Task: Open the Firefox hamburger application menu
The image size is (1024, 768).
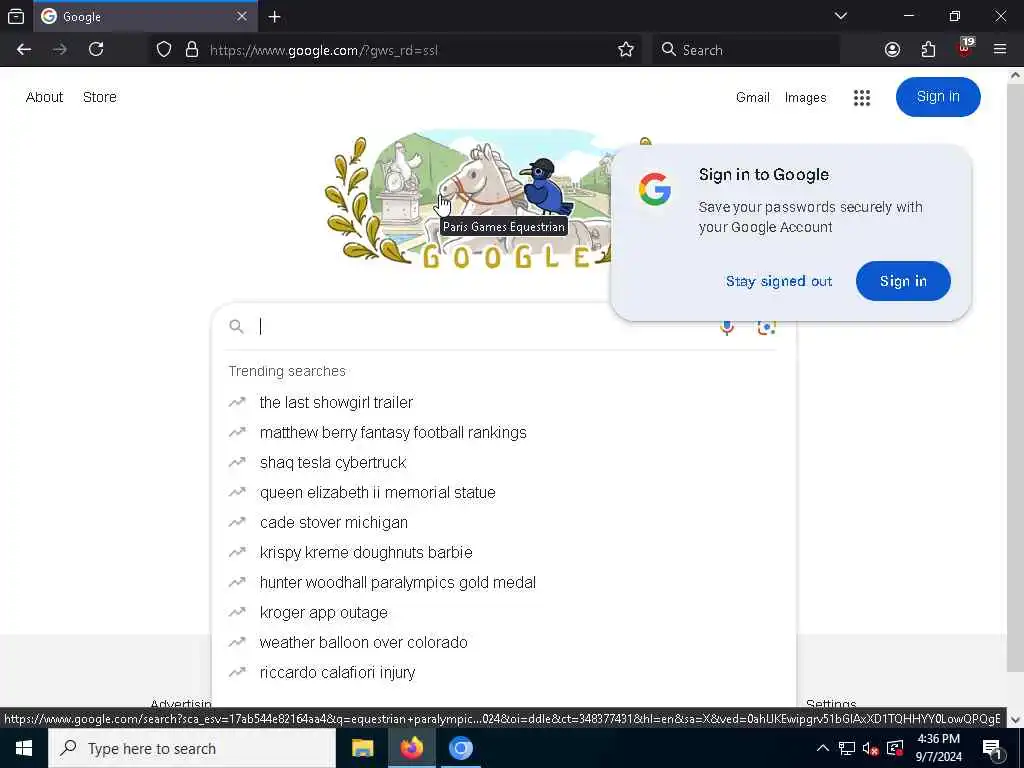Action: 1000,50
